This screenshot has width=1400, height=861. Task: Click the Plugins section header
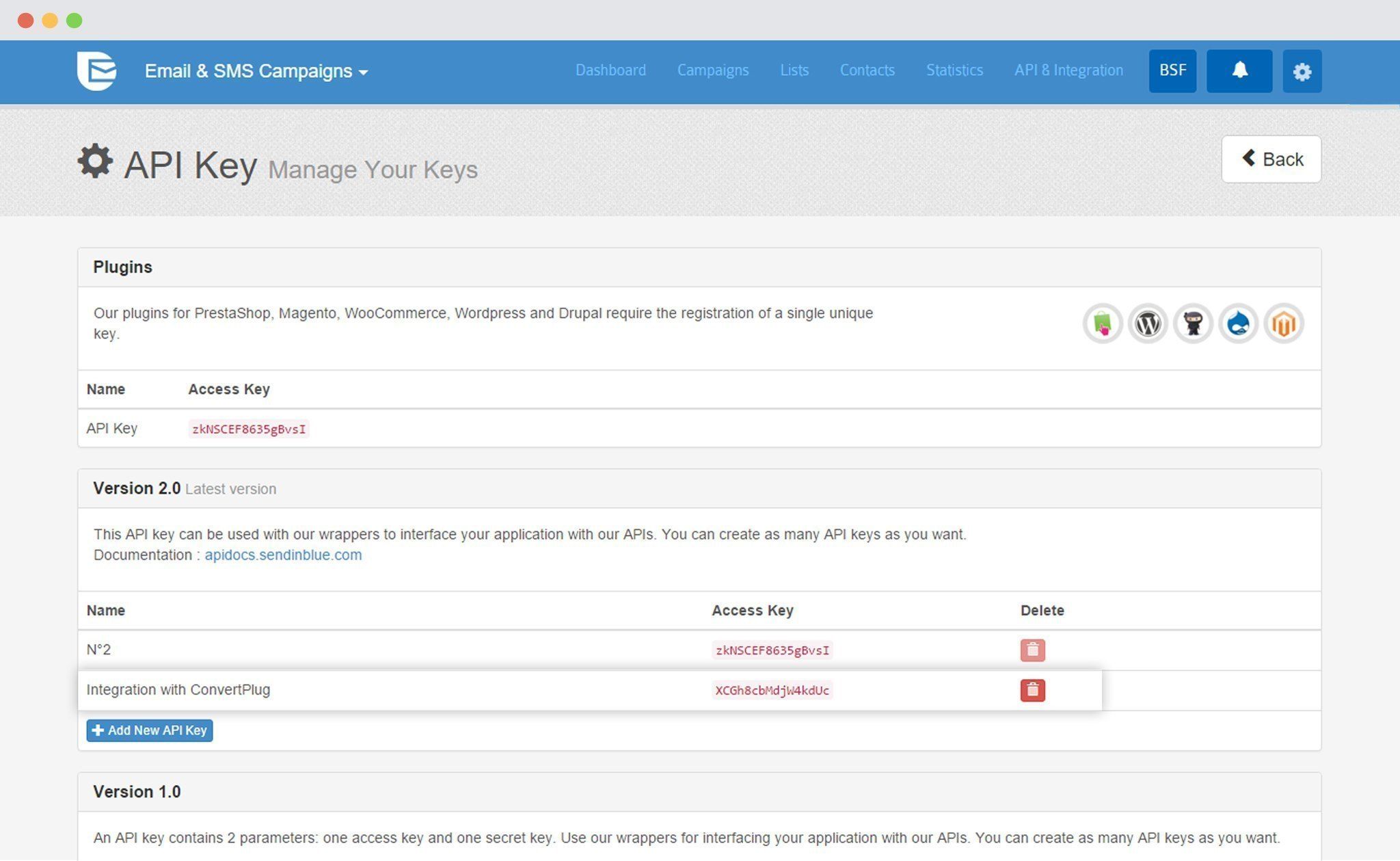point(699,267)
